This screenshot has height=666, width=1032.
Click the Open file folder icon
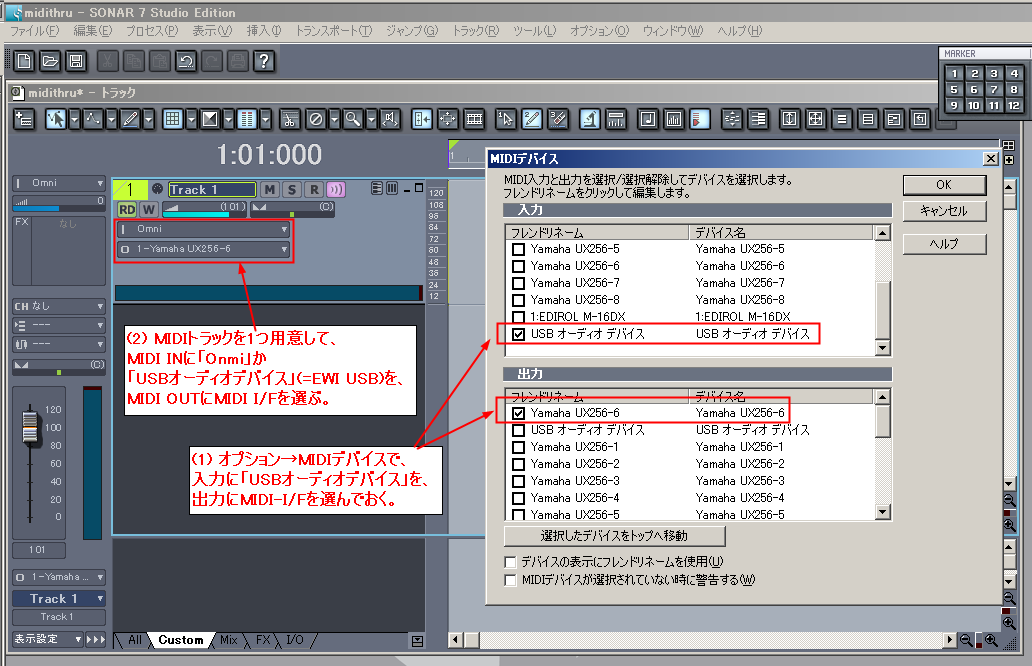coord(50,61)
